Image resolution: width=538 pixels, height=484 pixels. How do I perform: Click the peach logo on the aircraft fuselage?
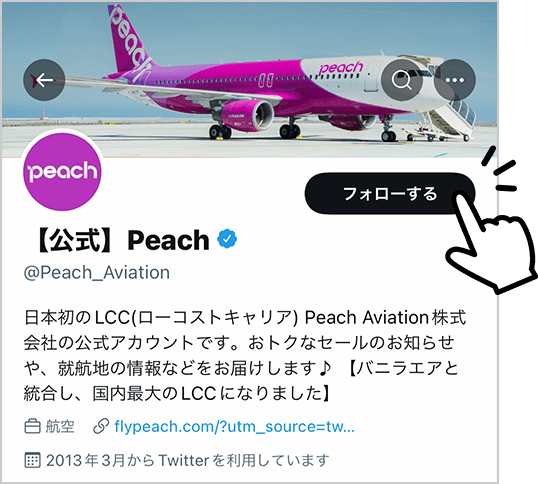click(x=340, y=69)
